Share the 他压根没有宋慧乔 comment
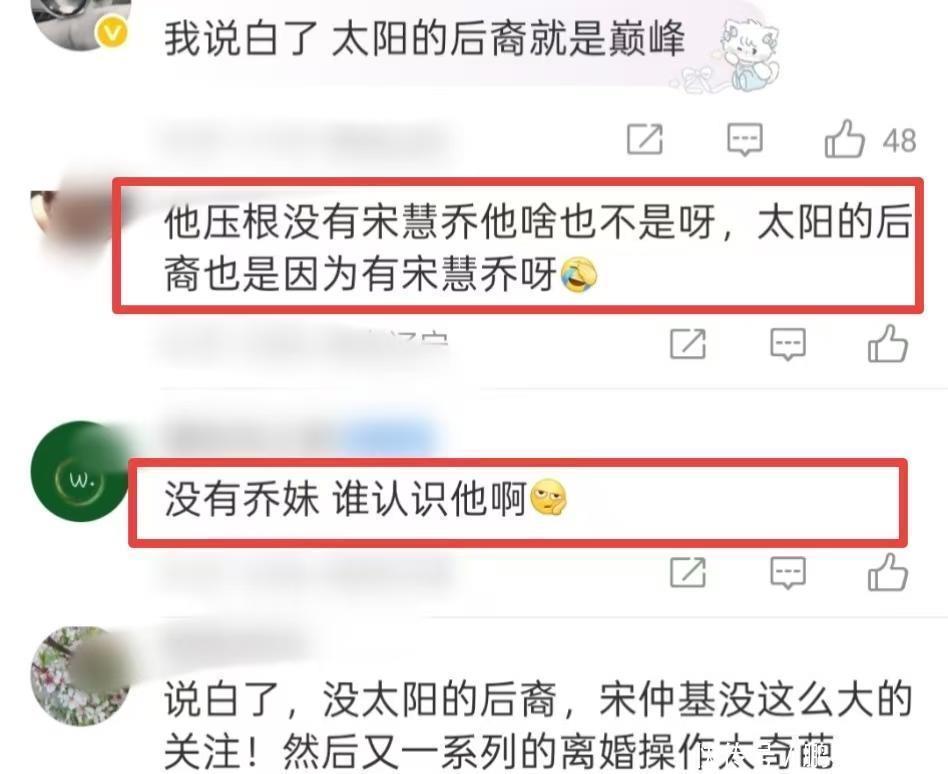This screenshot has width=948, height=774. coord(688,344)
